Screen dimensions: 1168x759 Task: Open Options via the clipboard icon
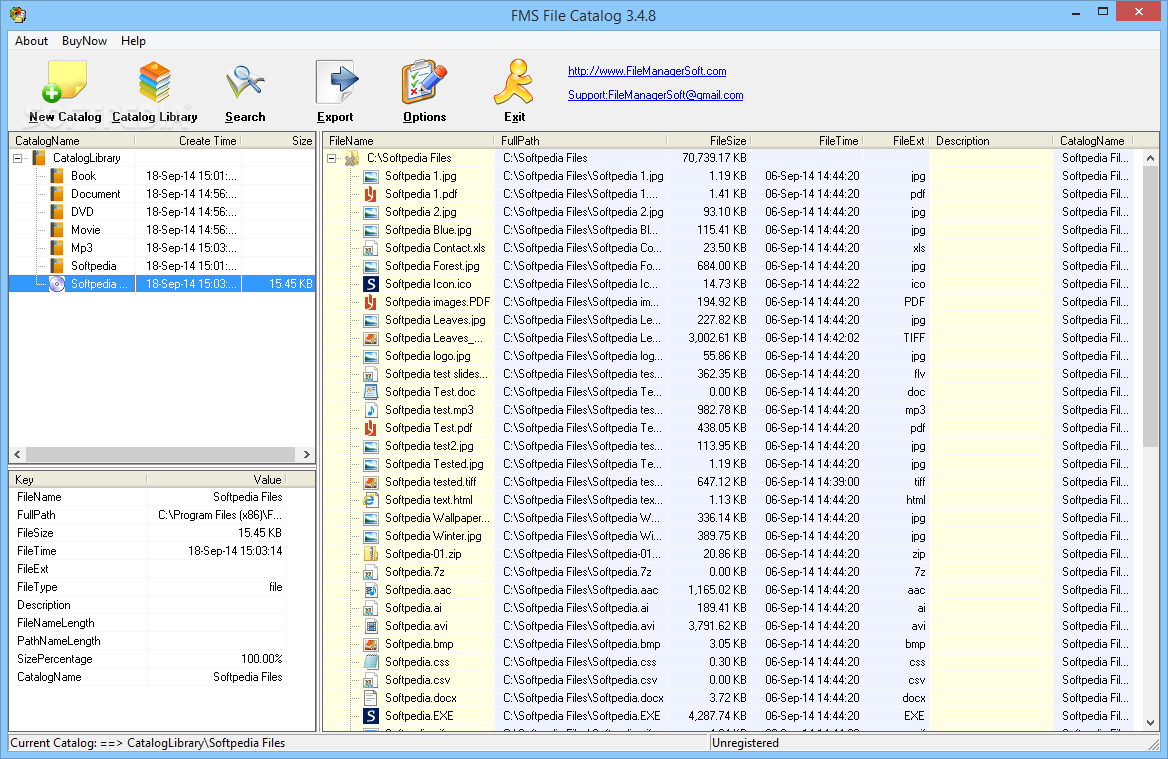point(423,82)
